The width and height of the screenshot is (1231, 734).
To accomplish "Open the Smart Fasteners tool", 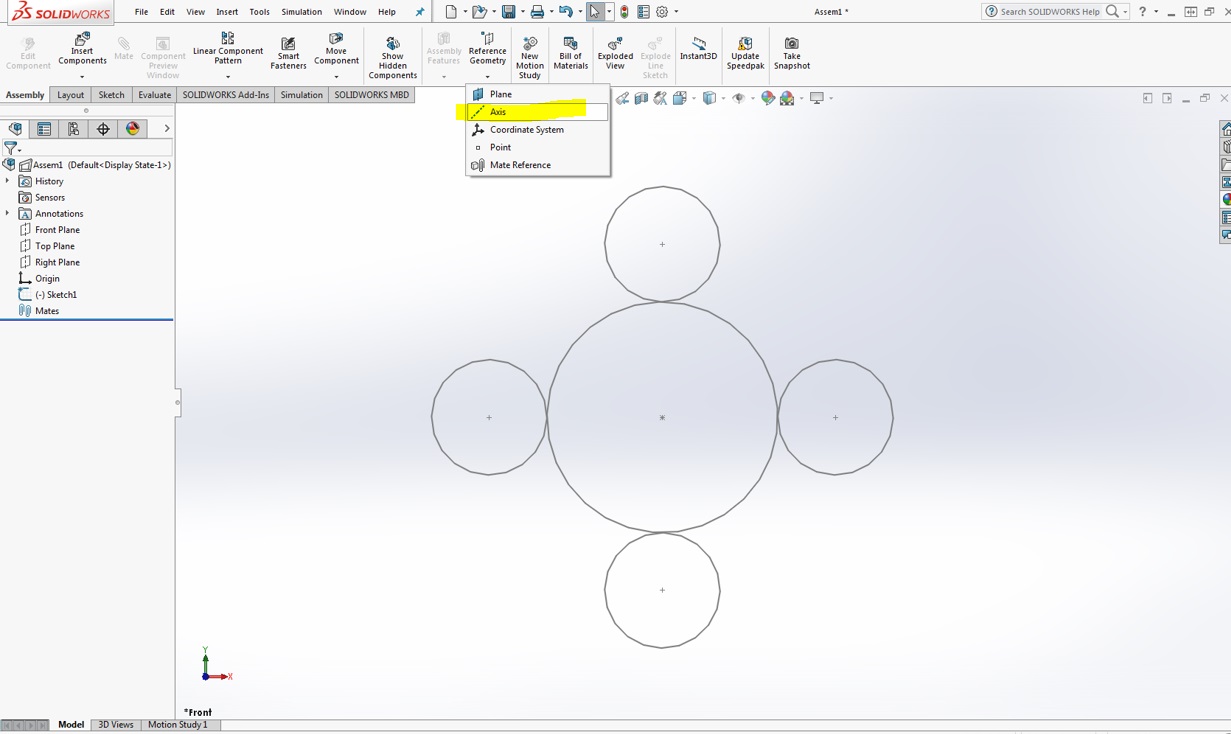I will point(288,53).
